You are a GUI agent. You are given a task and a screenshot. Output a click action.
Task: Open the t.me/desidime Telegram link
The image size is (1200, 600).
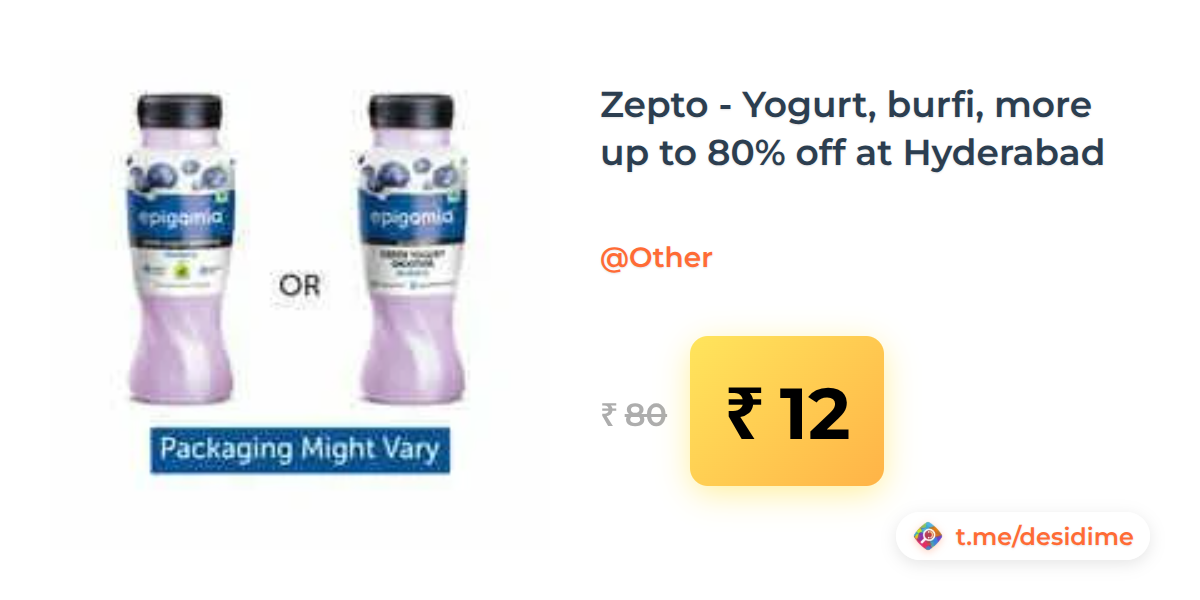1044,537
